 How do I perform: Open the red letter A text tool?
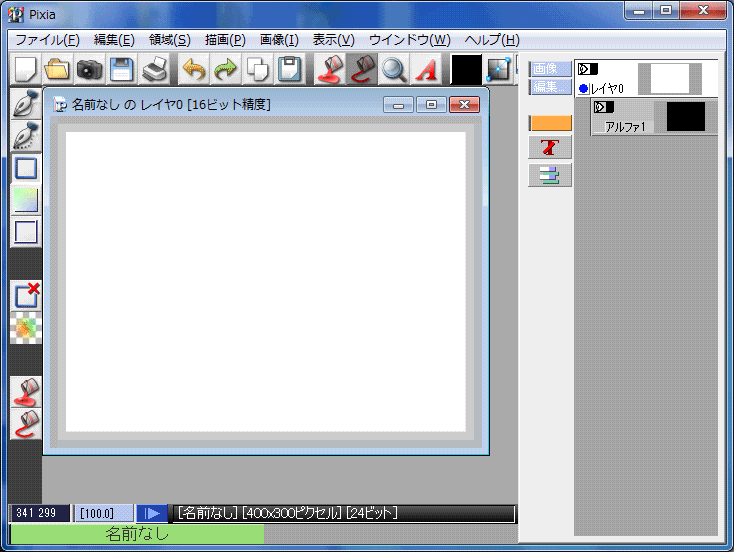[x=426, y=69]
